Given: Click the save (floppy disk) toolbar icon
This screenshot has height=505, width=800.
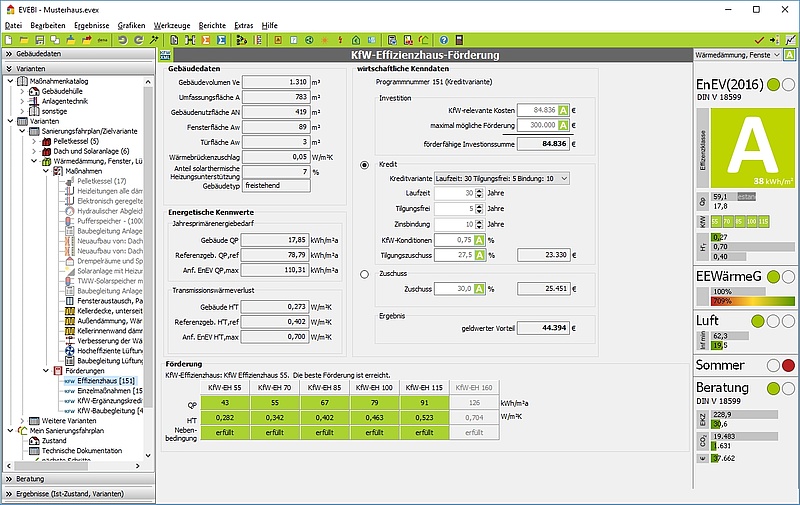Looking at the screenshot, I should tap(41, 39).
